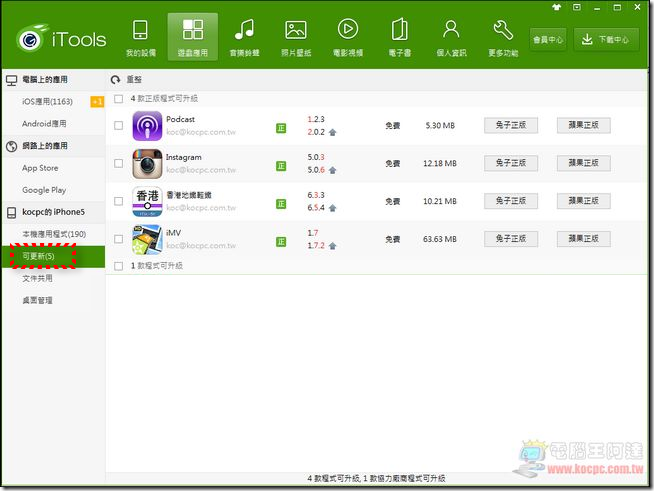The image size is (654, 491).
Task: Open the Member Center button
Action: coord(548,40)
